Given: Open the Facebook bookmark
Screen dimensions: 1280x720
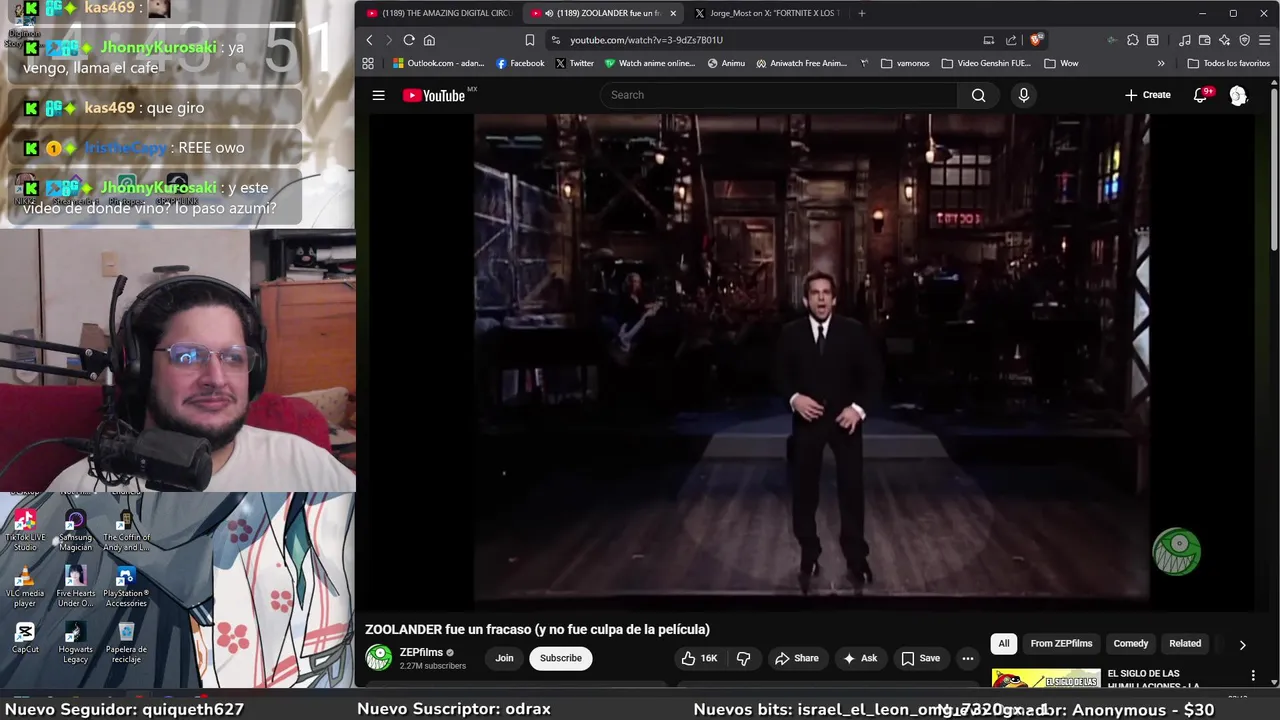Looking at the screenshot, I should click(x=520, y=63).
